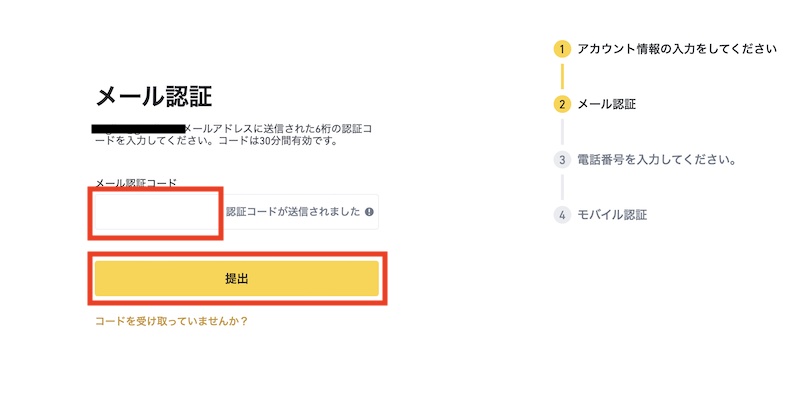The height and width of the screenshot is (397, 800).
Task: Click the info icon beside 認証コードが送信されました
Action: [369, 212]
